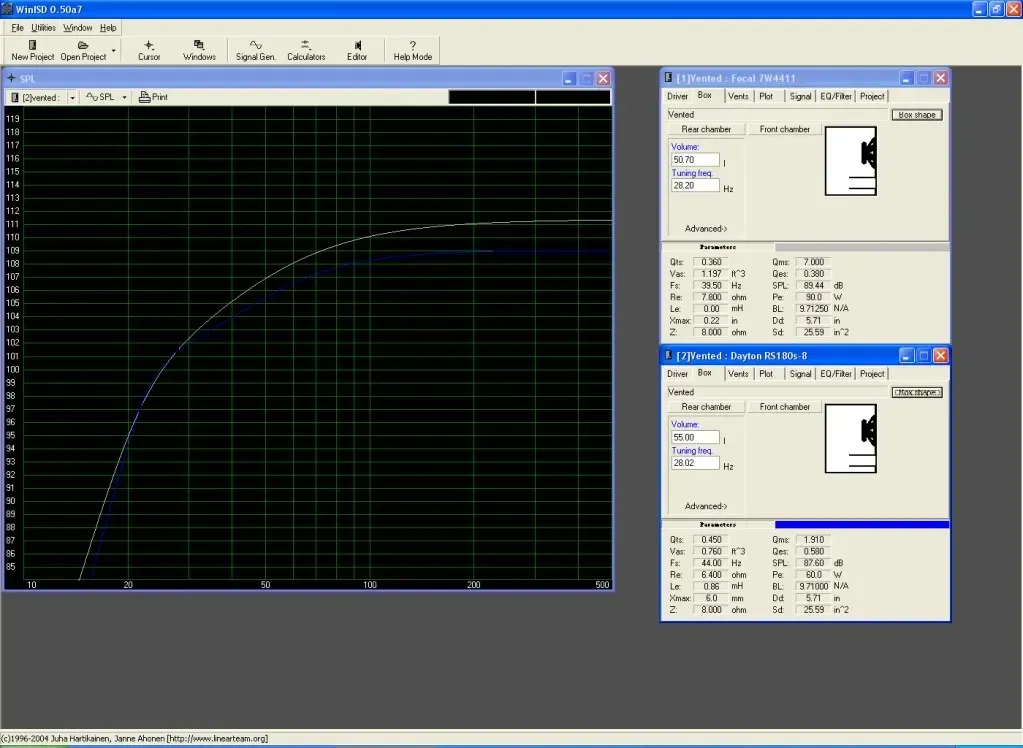Expand the SPL graph type dropdown
Screen dimensions: 1023x748
click(x=124, y=97)
